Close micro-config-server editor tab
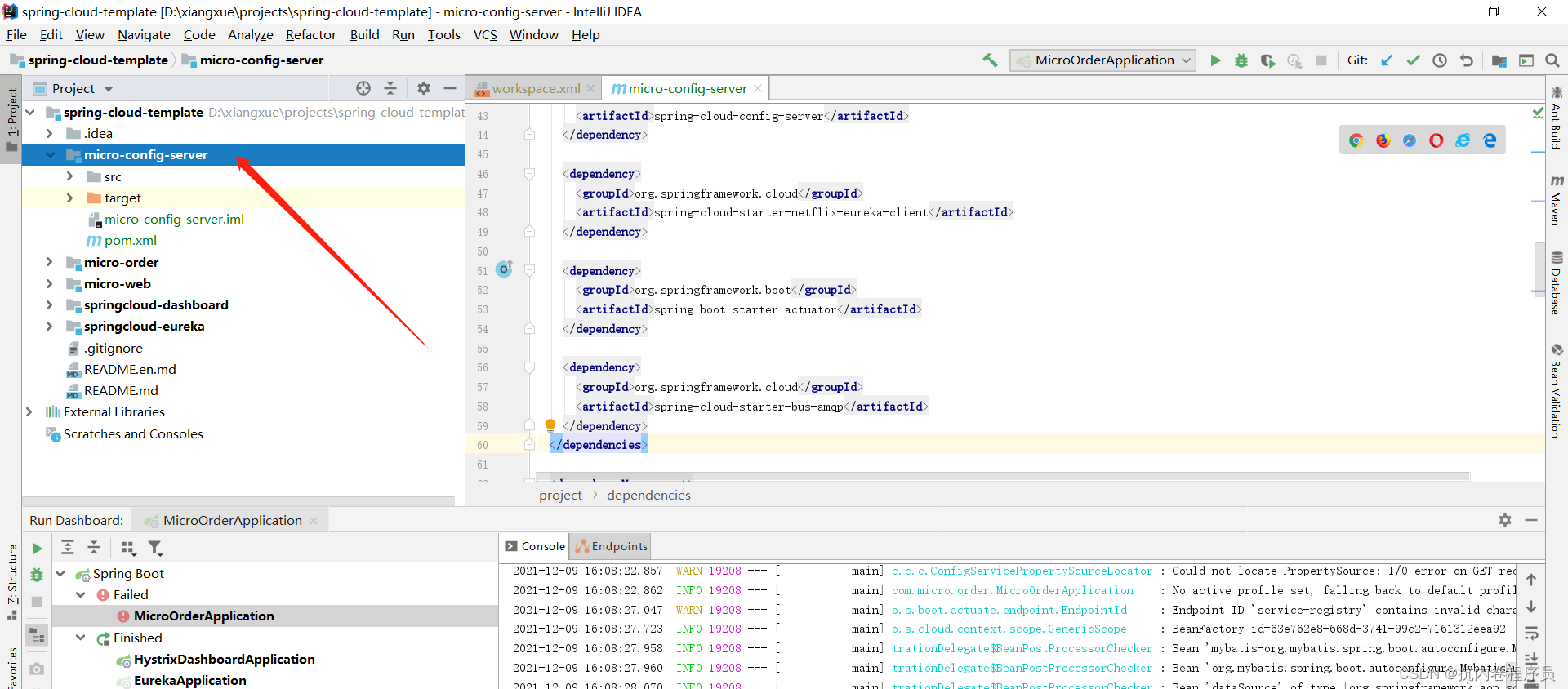Screen dimensions: 1568x689 [758, 88]
